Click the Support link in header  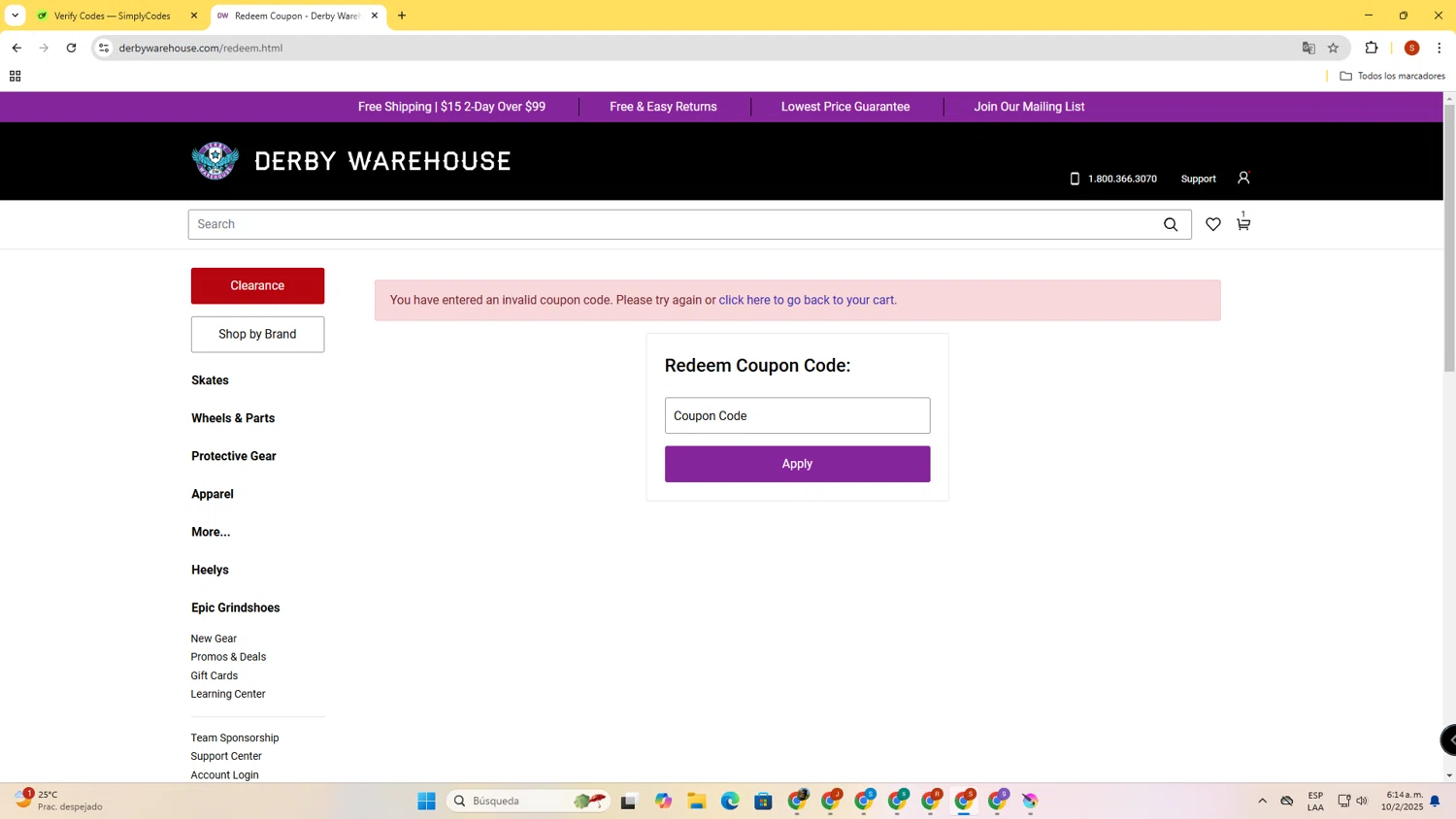(x=1198, y=179)
